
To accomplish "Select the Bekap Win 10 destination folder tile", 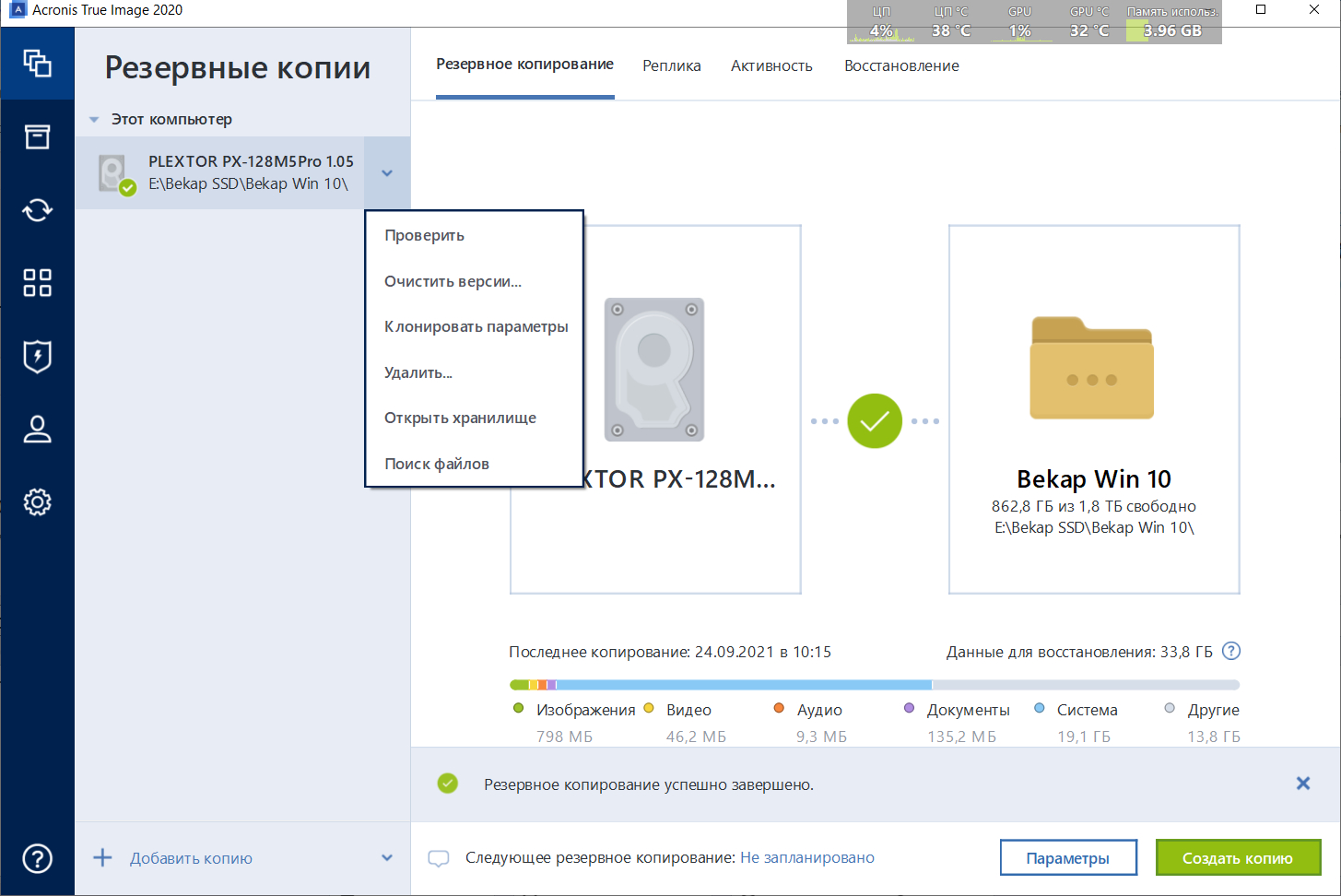I will point(1094,409).
